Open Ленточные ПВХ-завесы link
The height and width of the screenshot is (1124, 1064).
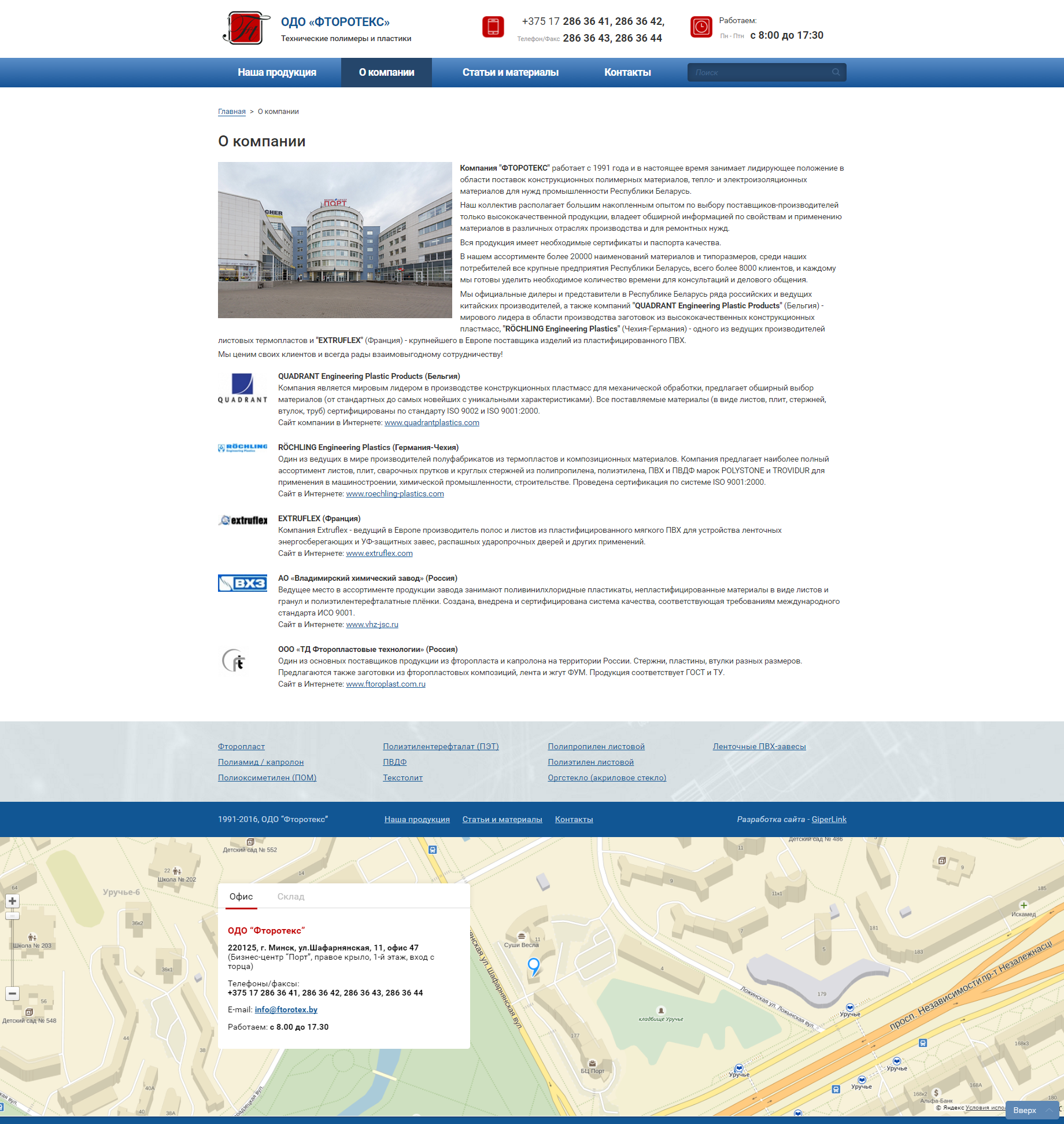[x=759, y=746]
